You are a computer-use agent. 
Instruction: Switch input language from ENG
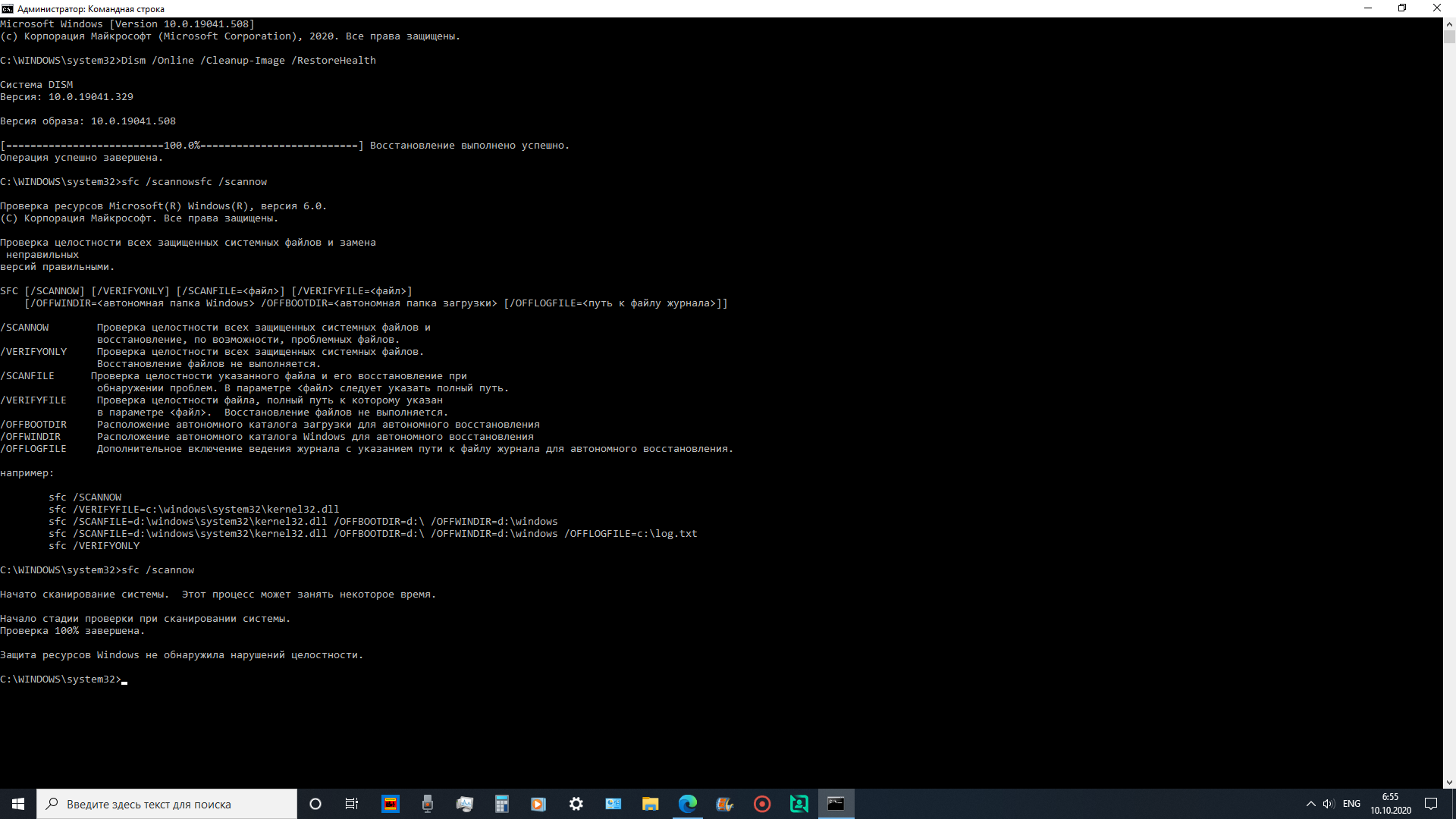click(x=1351, y=804)
